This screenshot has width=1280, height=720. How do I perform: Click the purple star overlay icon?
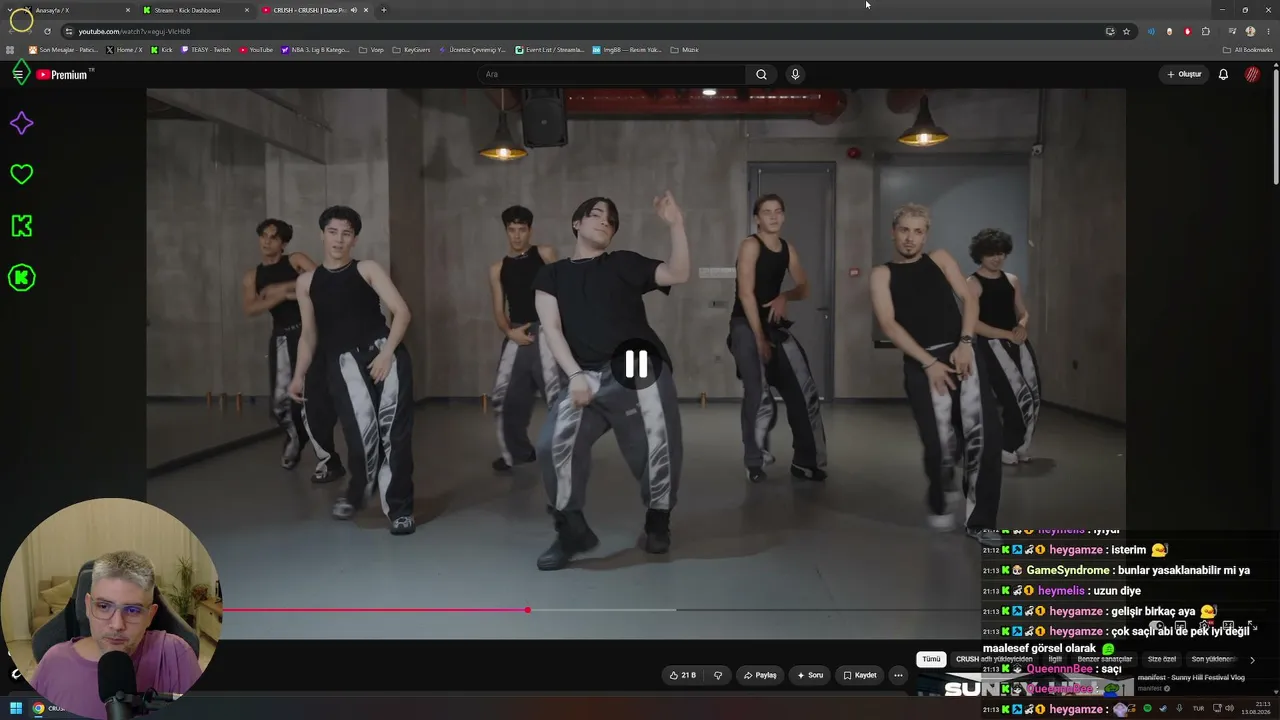21,123
